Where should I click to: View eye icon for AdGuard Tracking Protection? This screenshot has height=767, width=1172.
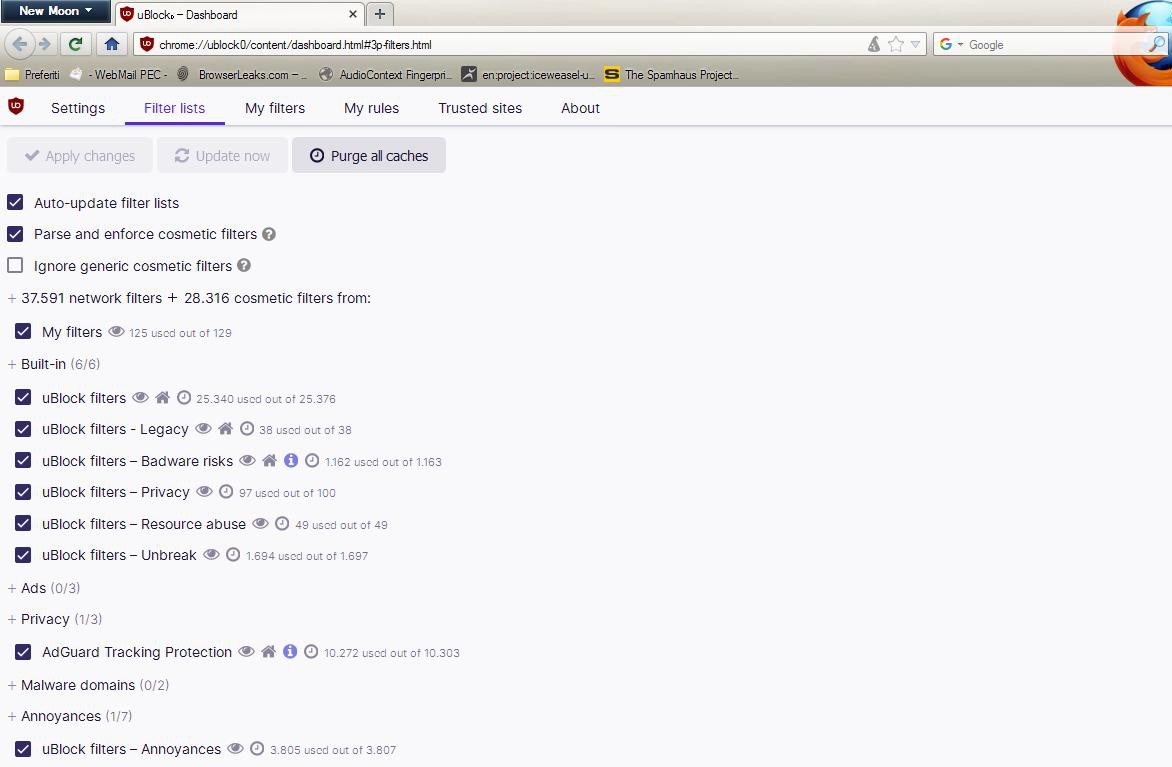pyautogui.click(x=246, y=651)
